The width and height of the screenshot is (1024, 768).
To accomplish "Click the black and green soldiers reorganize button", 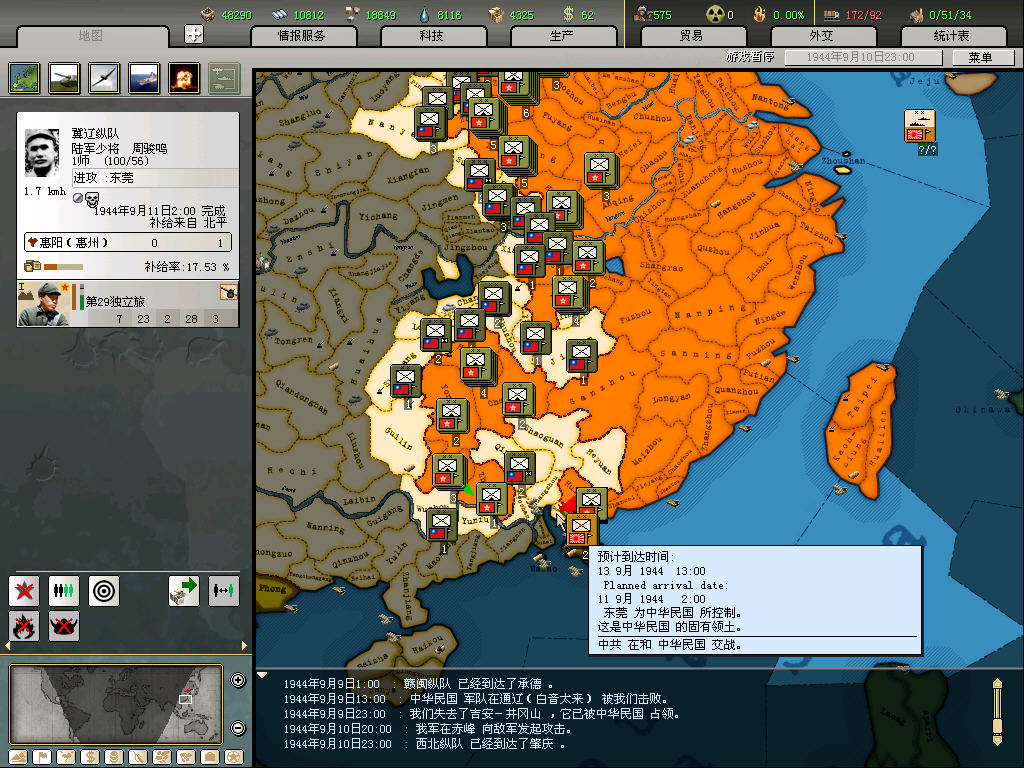I will pyautogui.click(x=64, y=591).
